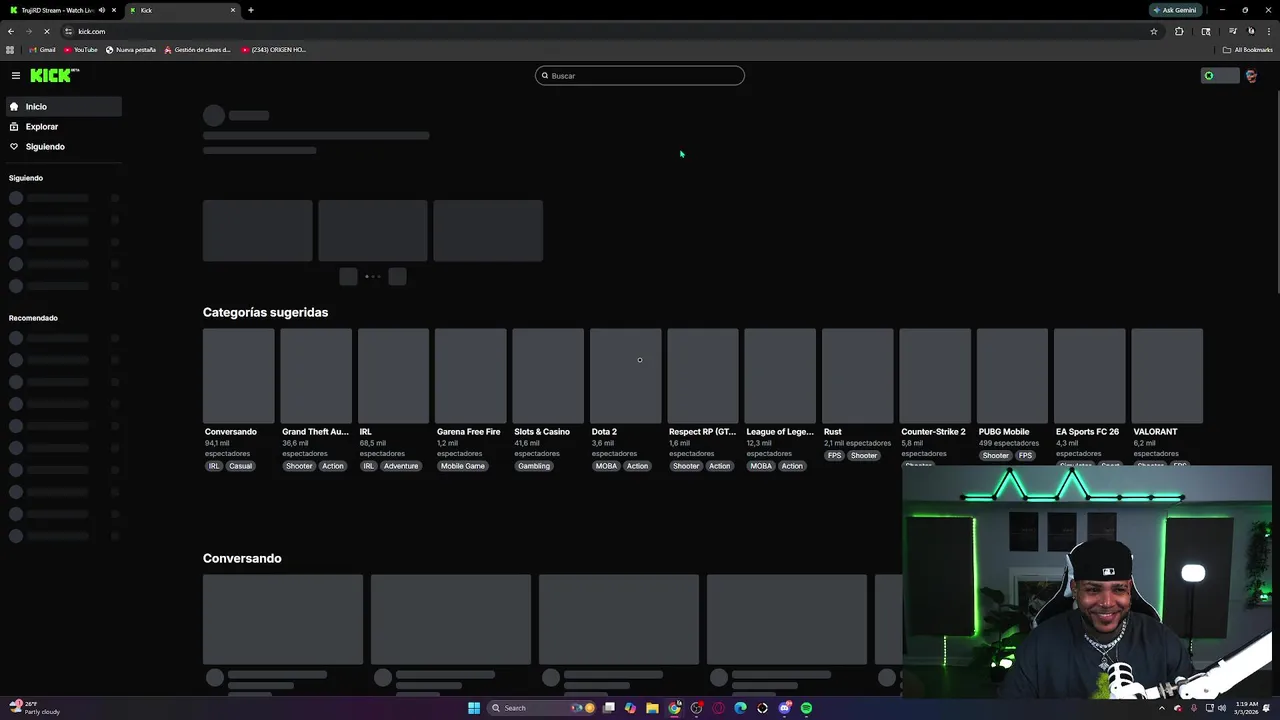The width and height of the screenshot is (1280, 720).
Task: Open the Nueva pestaña bookmark
Action: tap(131, 50)
